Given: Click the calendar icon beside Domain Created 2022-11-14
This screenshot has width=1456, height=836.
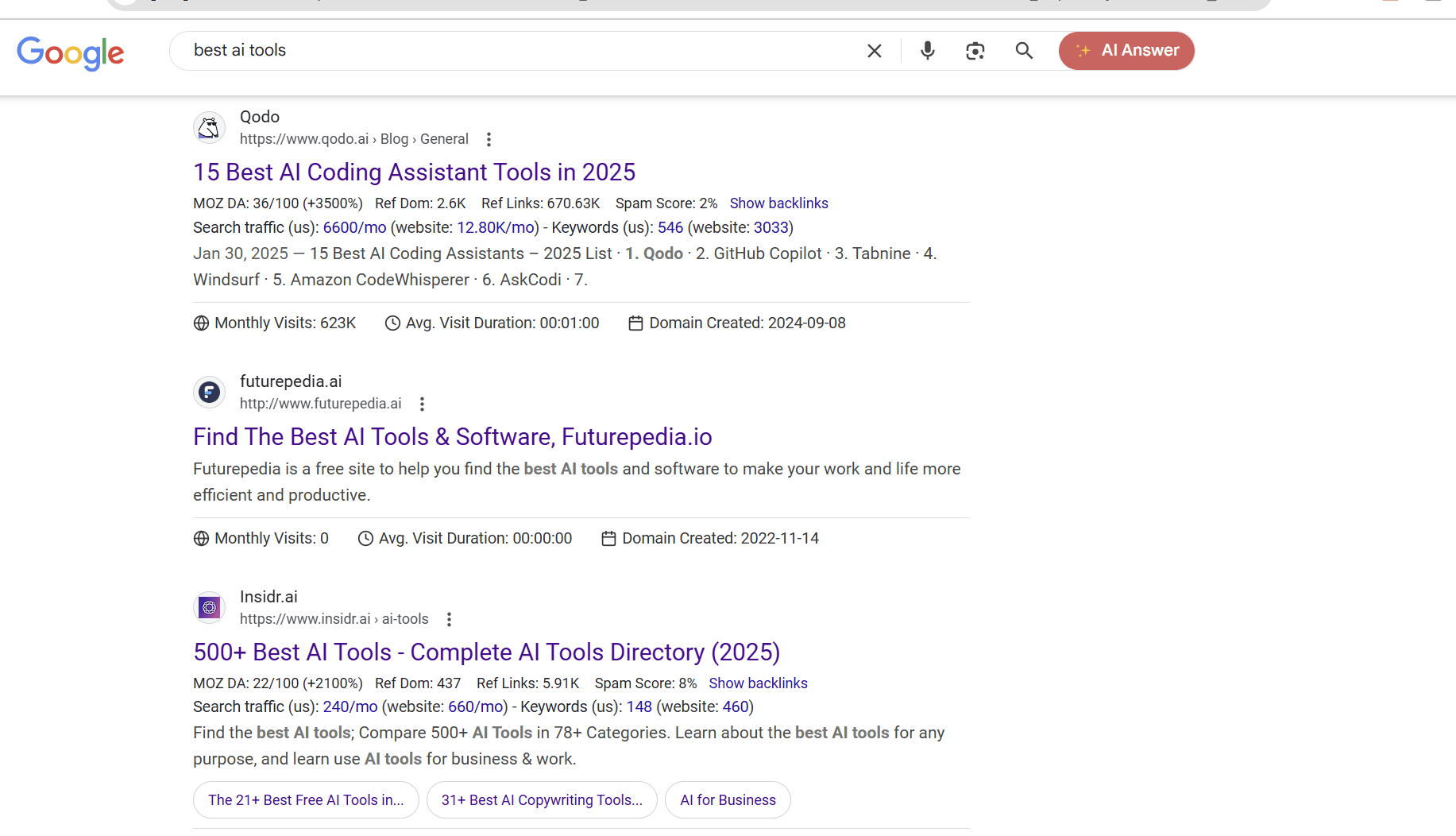Looking at the screenshot, I should click(x=608, y=539).
